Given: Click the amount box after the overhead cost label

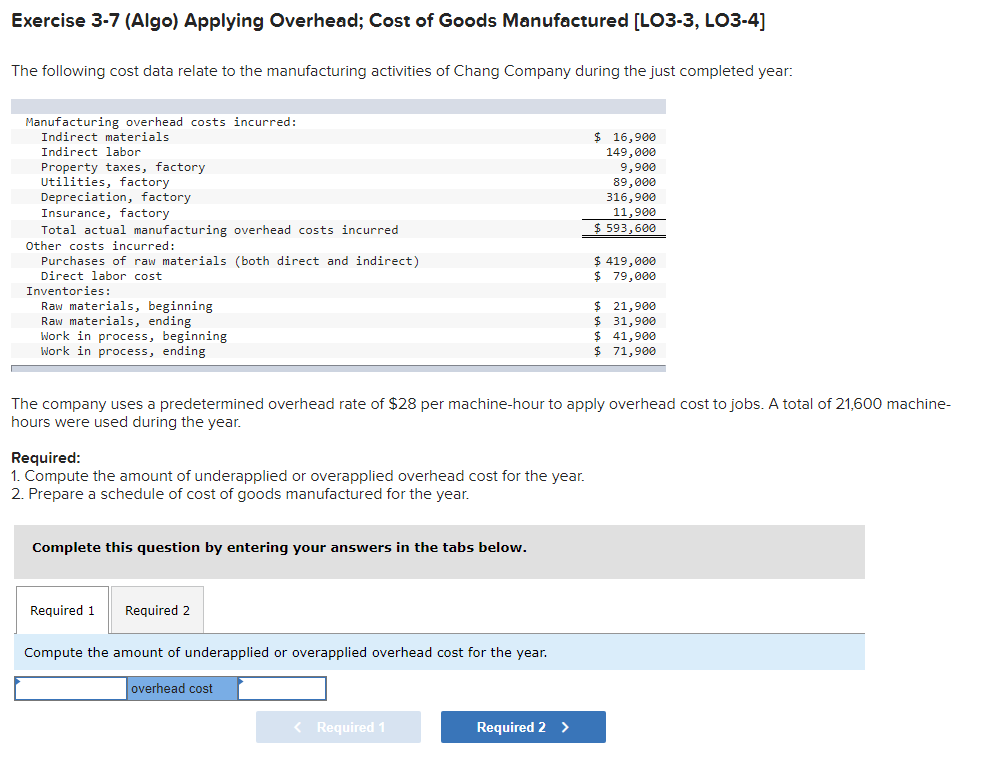Looking at the screenshot, I should point(282,688).
